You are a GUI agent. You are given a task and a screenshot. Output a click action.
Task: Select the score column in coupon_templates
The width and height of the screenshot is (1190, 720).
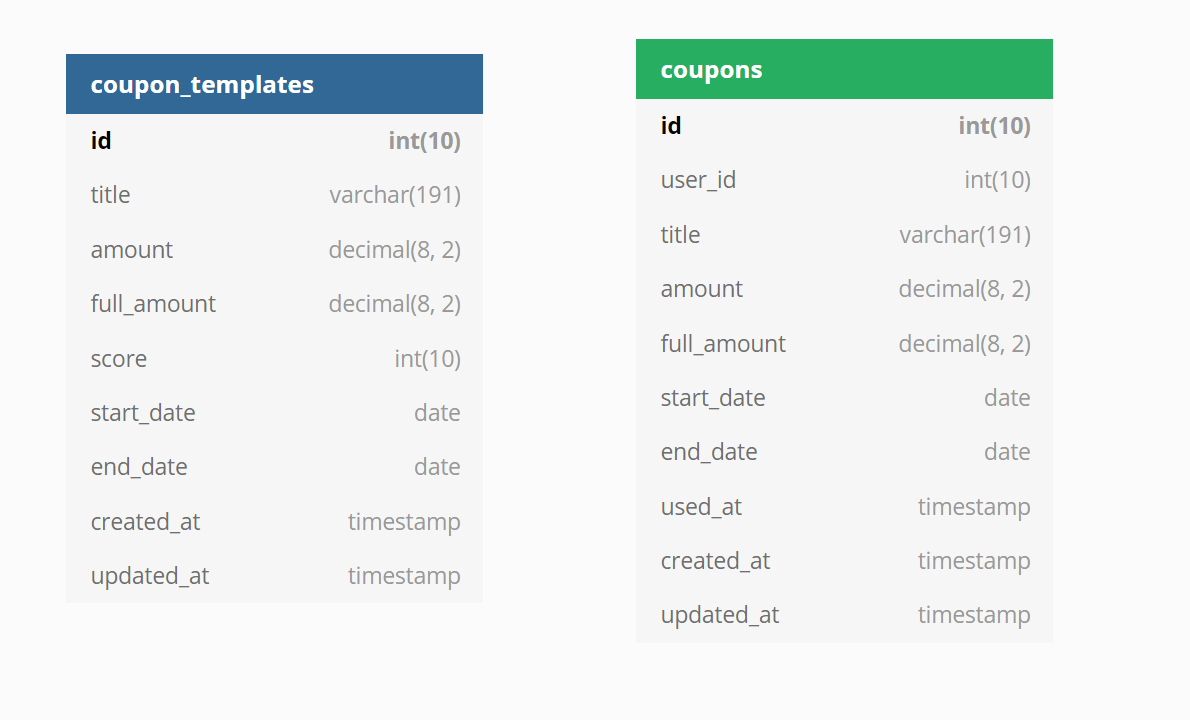(x=274, y=359)
